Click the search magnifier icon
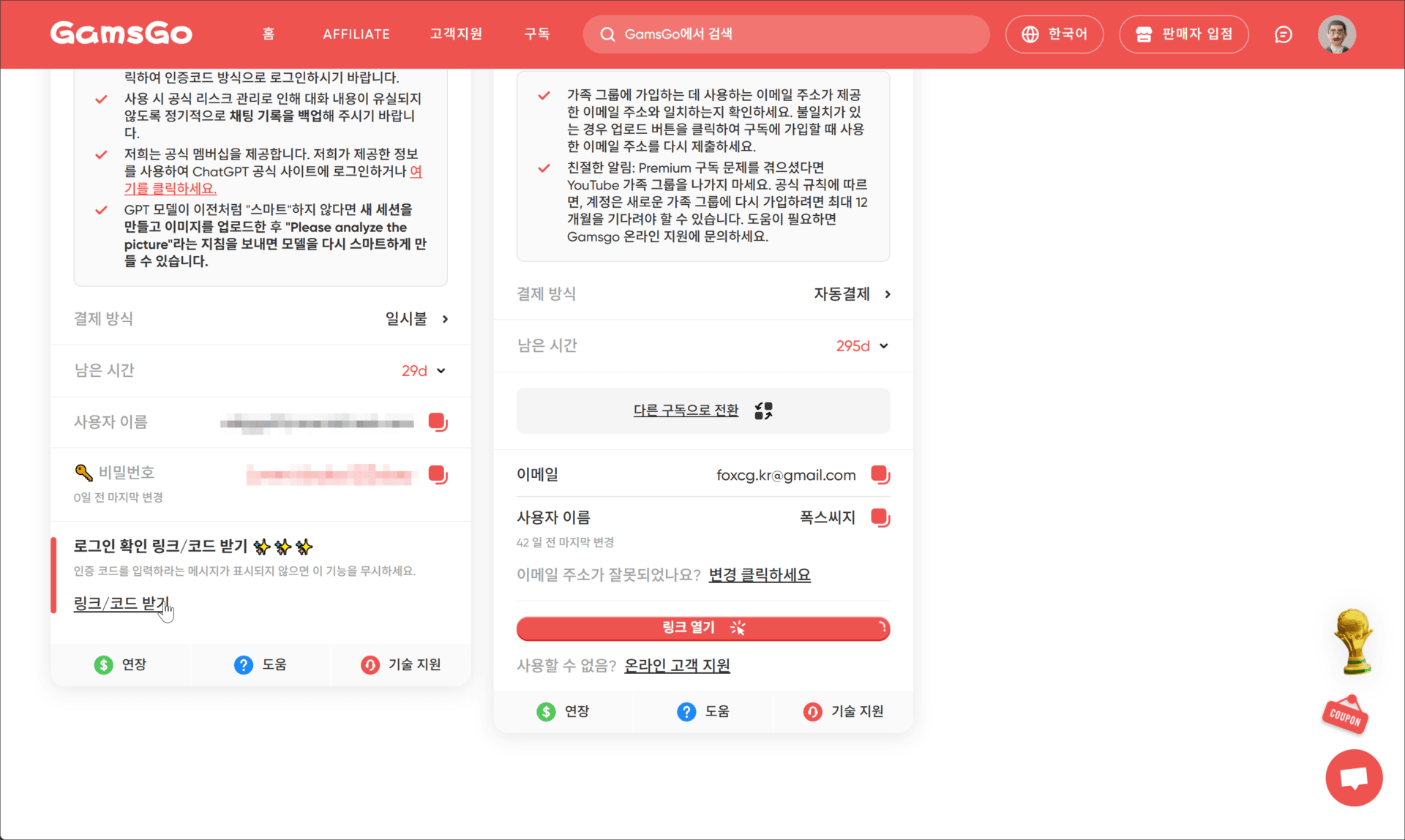Screen dimensions: 1405x840 pos(607,34)
